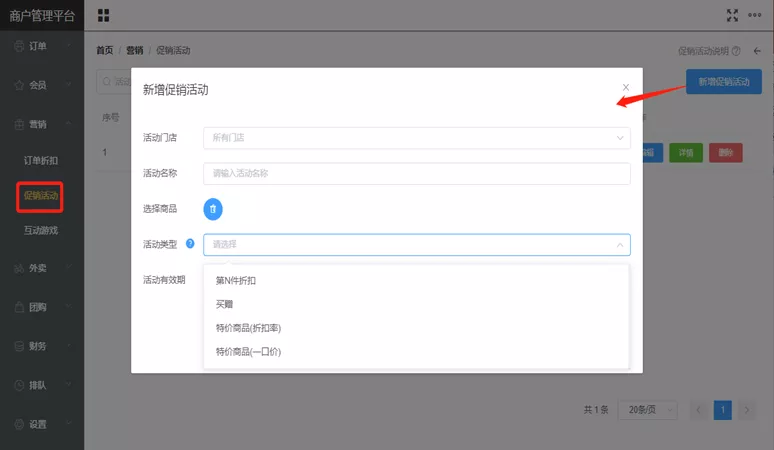Click the 设置 gear icon
The height and width of the screenshot is (450, 774).
click(x=19, y=424)
